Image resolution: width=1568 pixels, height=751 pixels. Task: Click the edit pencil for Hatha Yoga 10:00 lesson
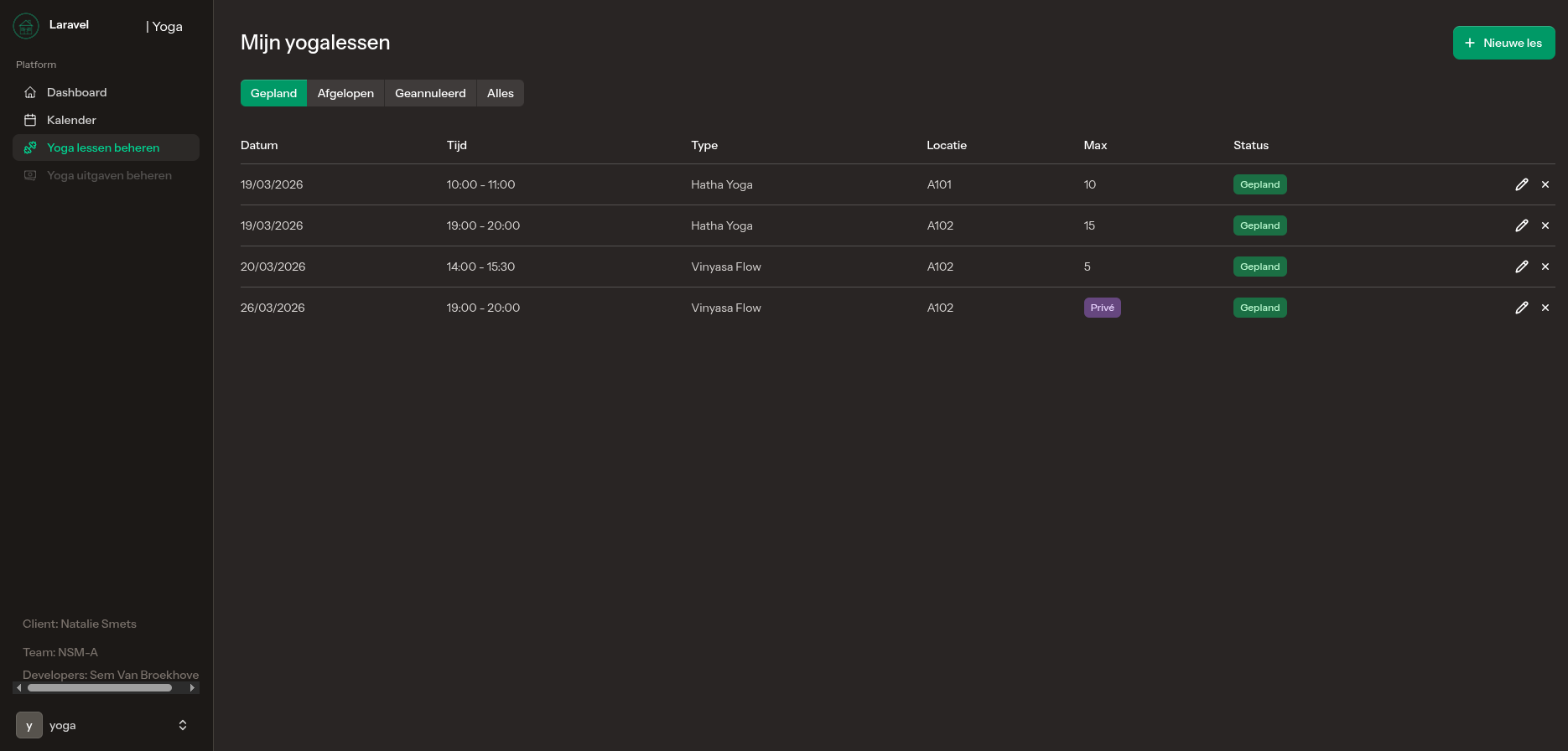1521,184
